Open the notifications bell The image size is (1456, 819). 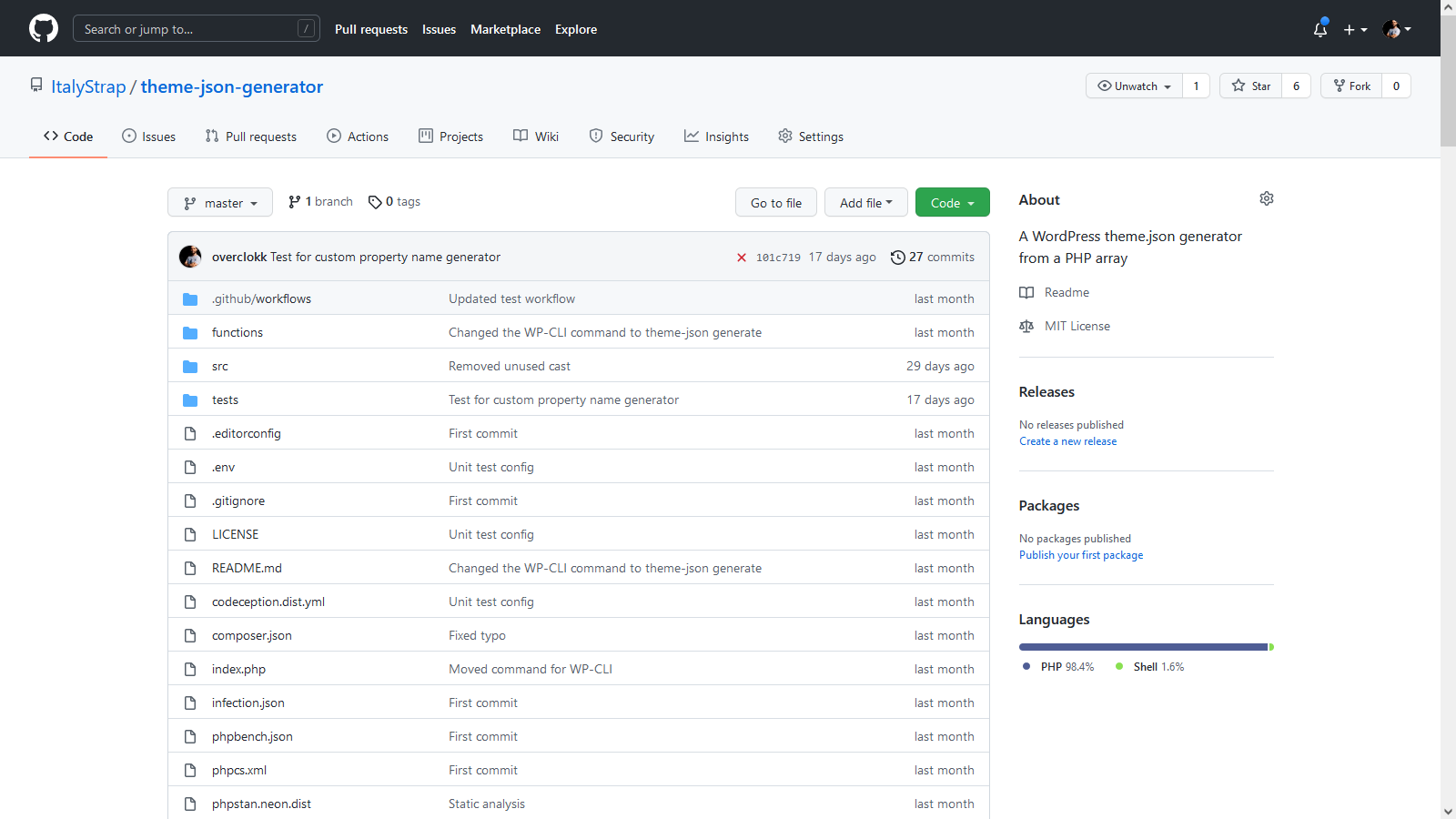pyautogui.click(x=1320, y=29)
